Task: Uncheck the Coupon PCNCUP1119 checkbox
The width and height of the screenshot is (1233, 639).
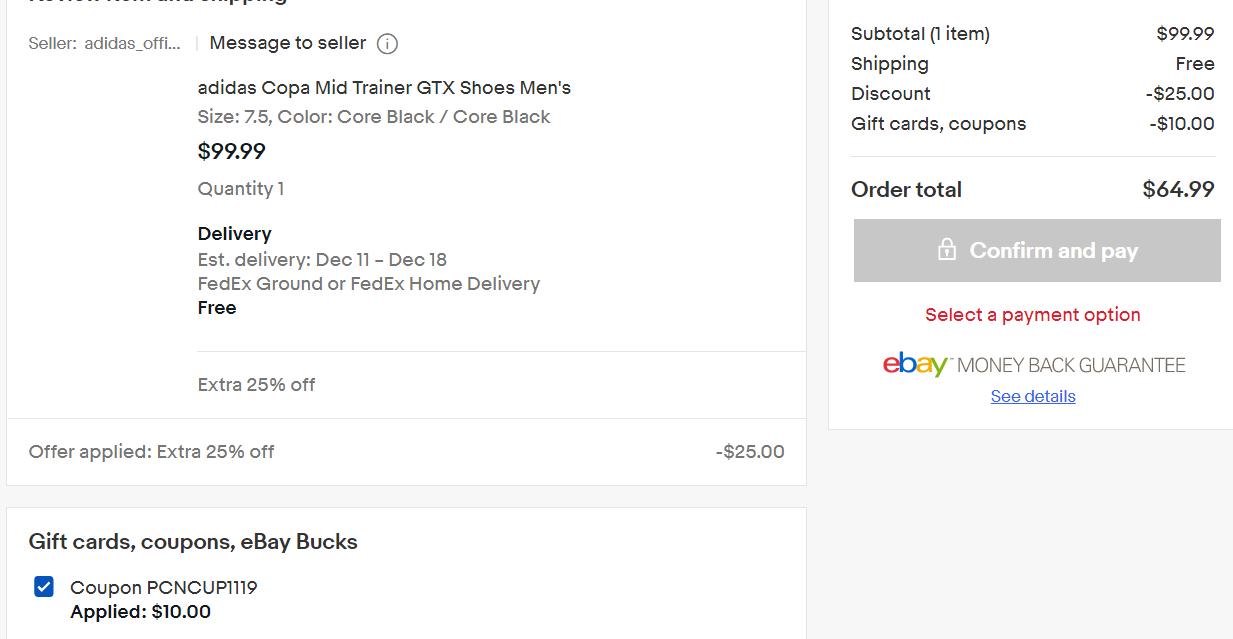Action: pyautogui.click(x=44, y=587)
